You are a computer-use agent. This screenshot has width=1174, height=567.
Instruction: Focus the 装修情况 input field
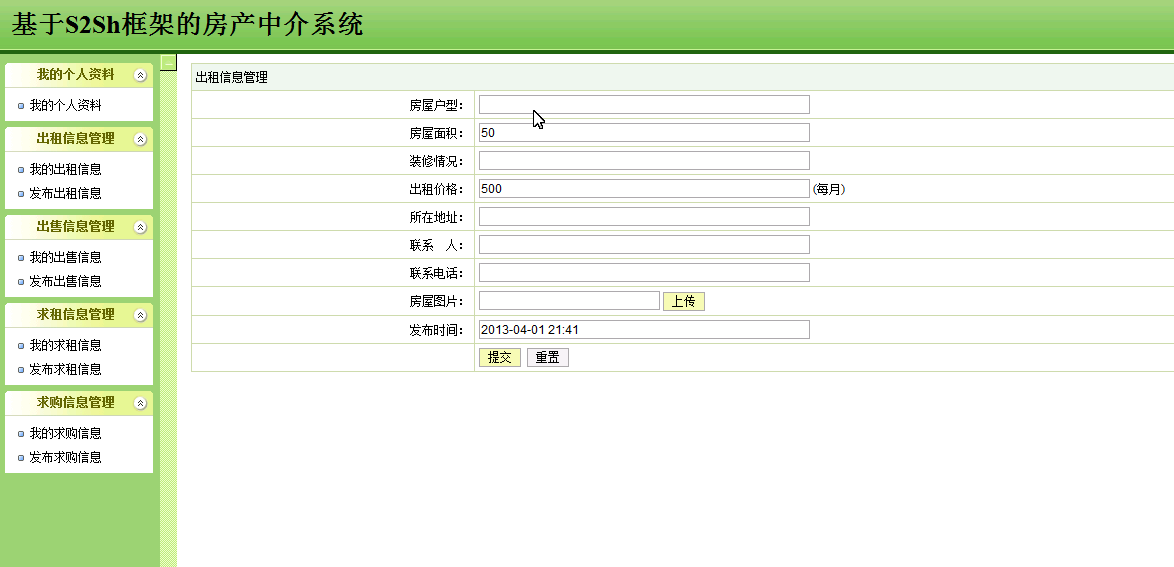point(644,160)
